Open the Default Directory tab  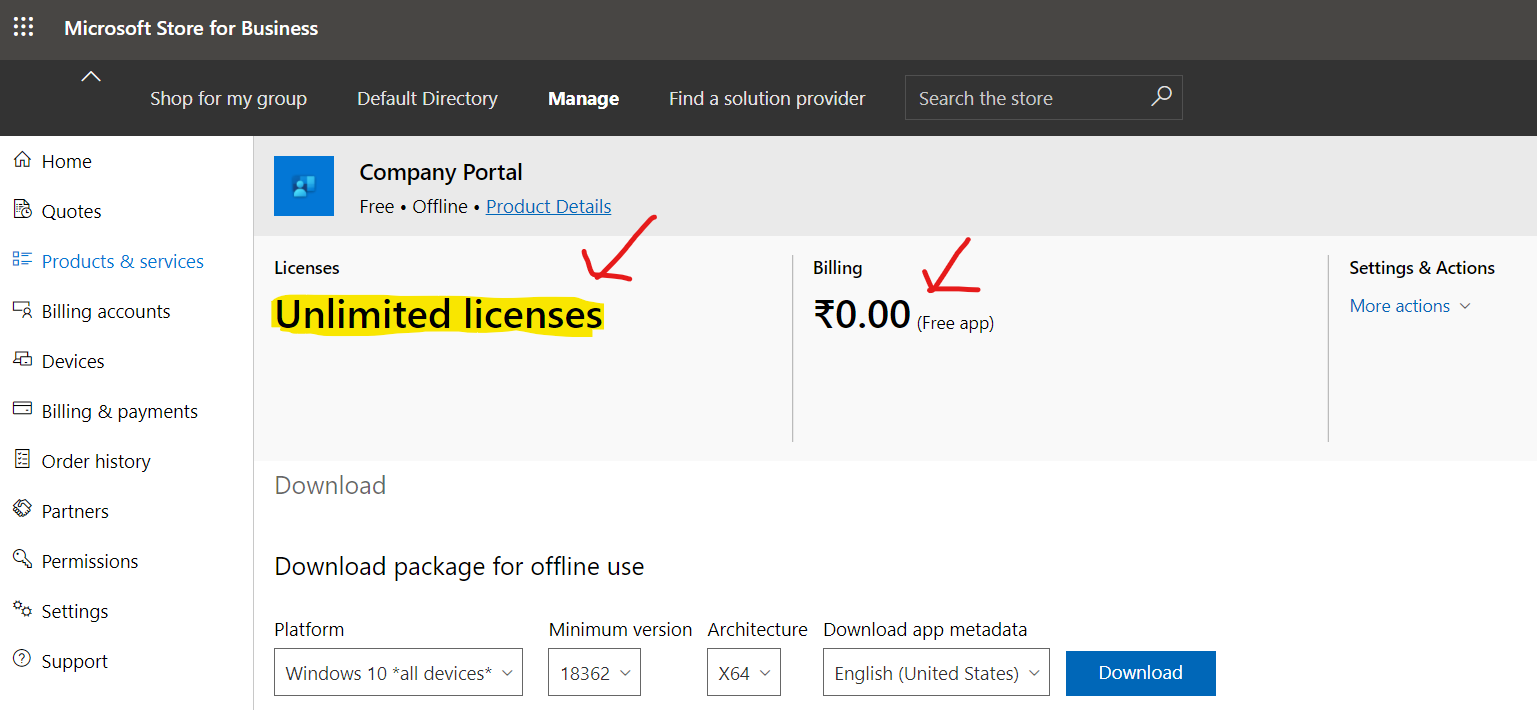427,98
